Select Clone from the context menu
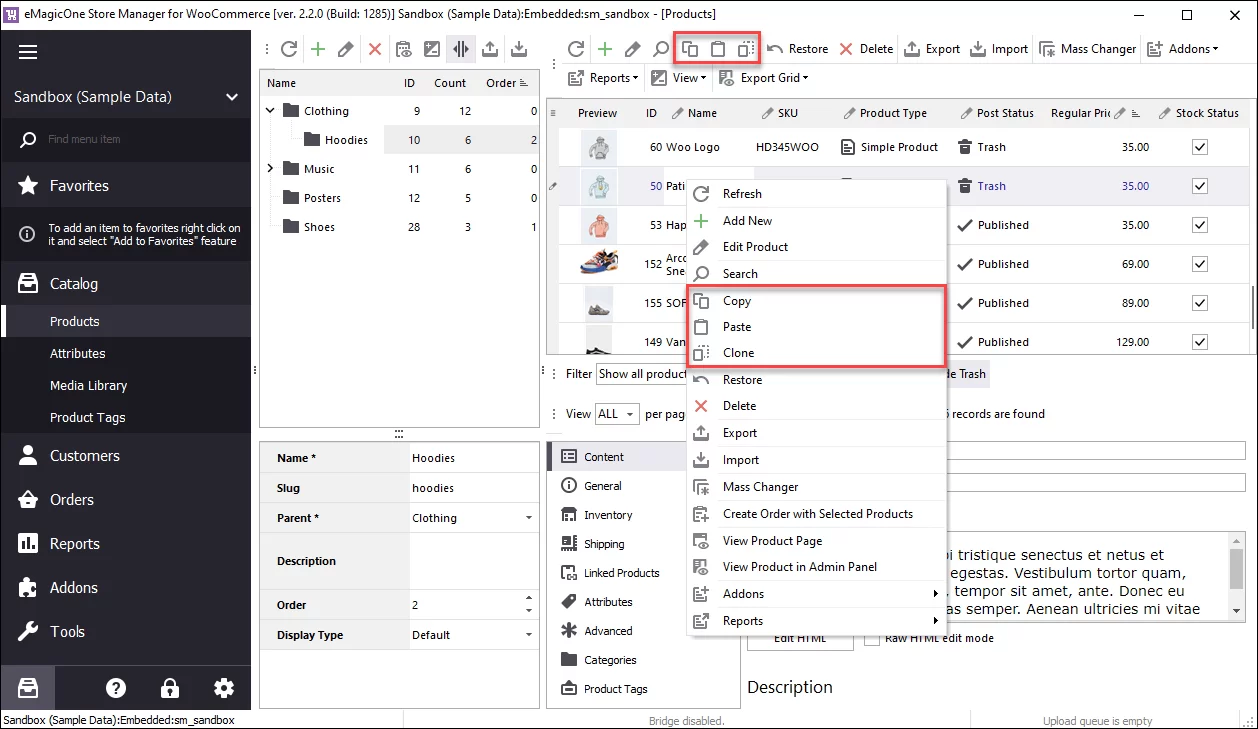The height and width of the screenshot is (729, 1258). 738,353
